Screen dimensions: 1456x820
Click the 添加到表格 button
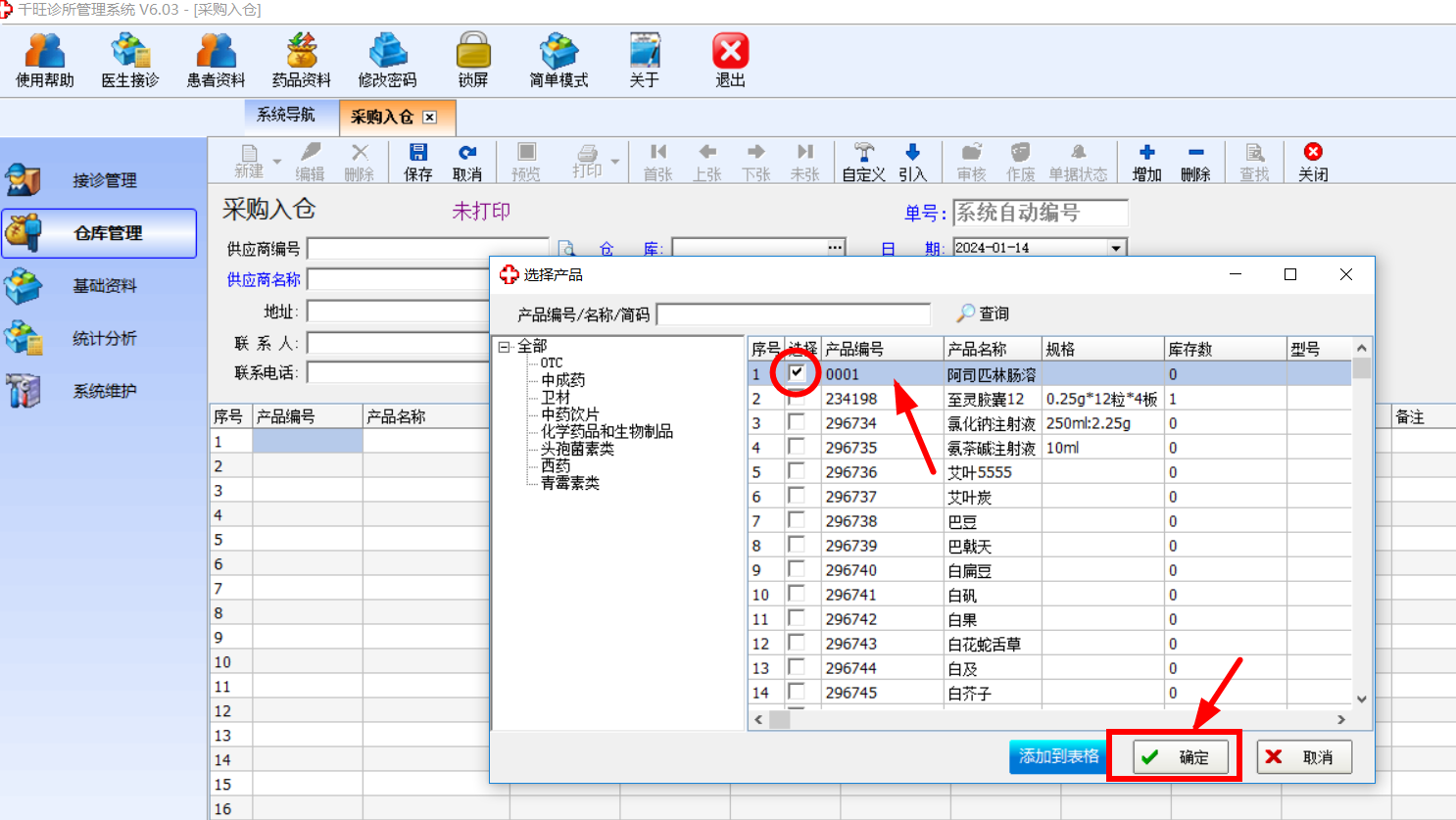pyautogui.click(x=1058, y=756)
